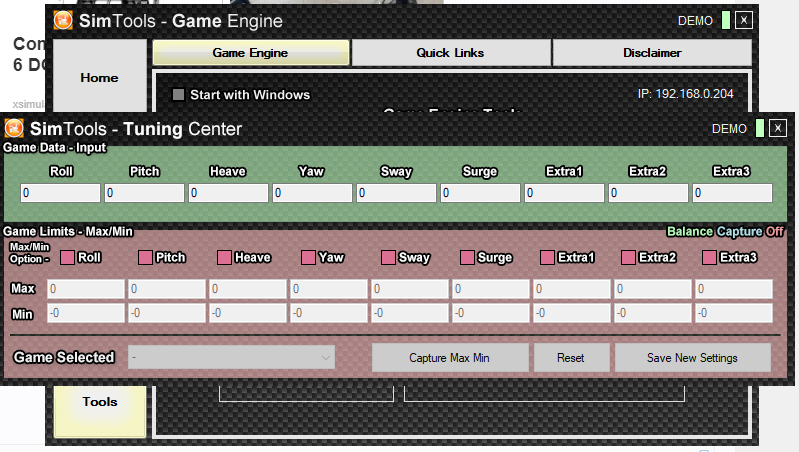Click the SimTools logo in Tuning Center title
Image resolution: width=799 pixels, height=452 pixels.
14,128
